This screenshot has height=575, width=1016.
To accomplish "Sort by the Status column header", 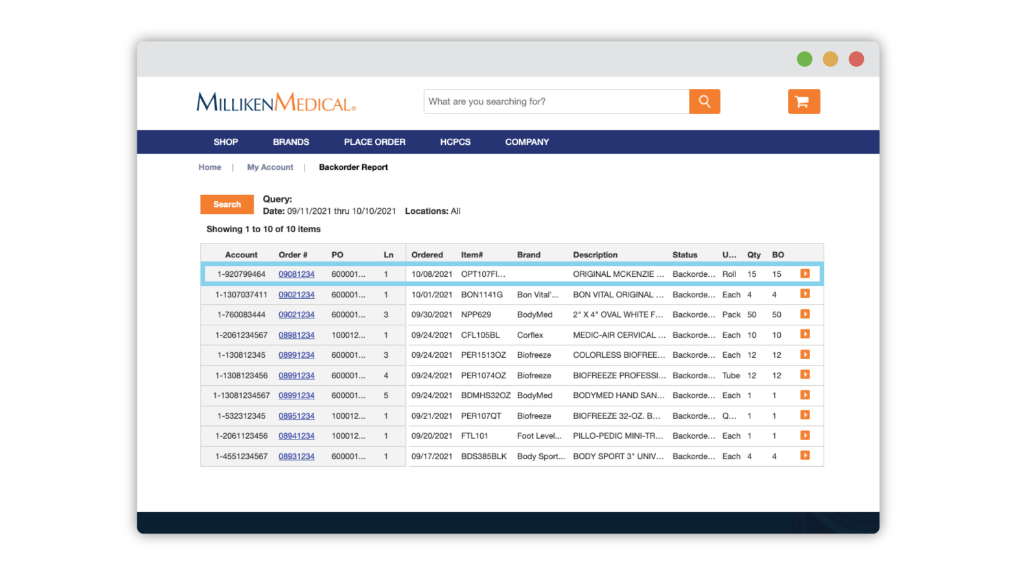I will coord(684,255).
